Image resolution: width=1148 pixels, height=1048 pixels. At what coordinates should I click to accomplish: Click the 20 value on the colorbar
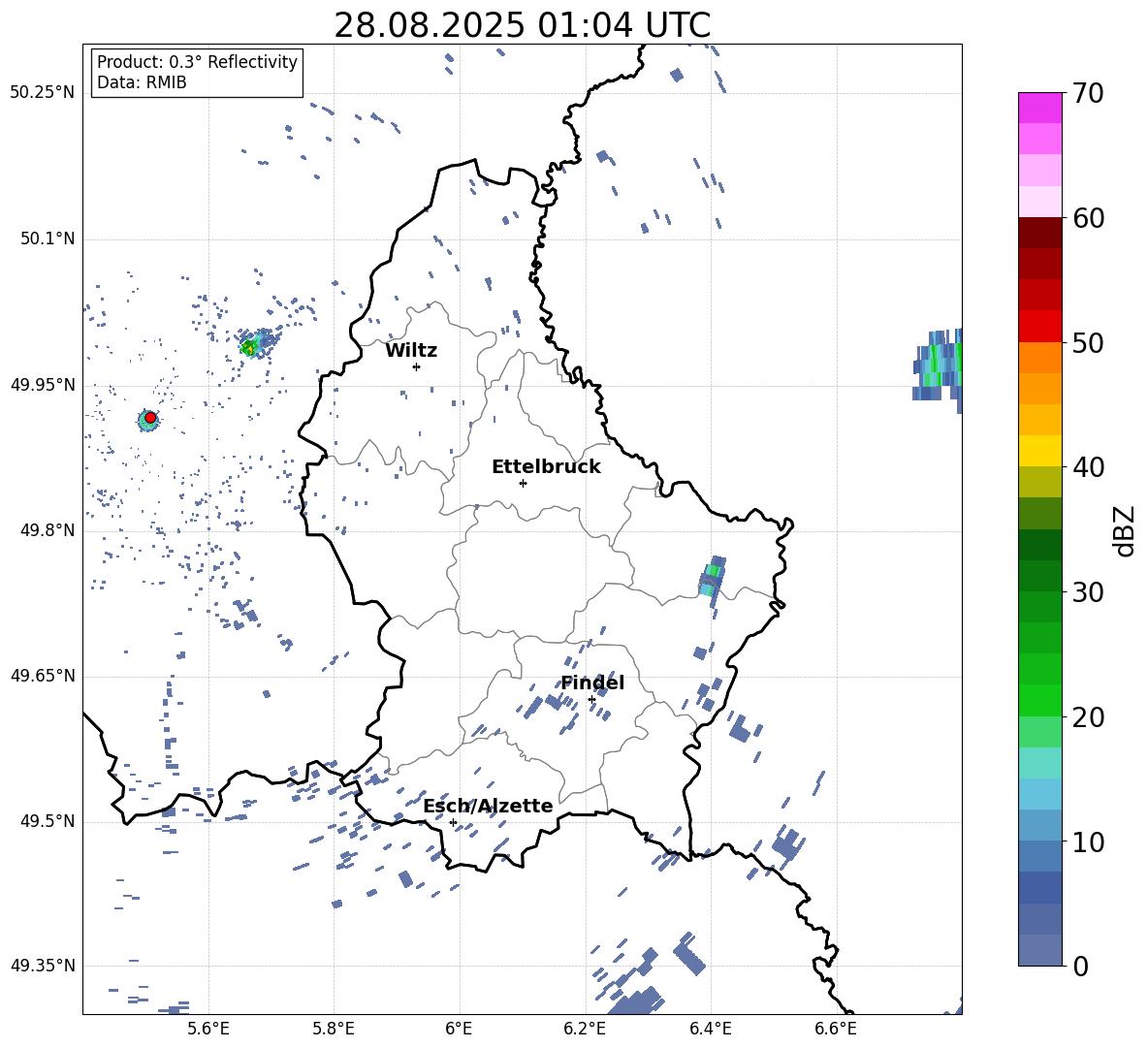1088,717
